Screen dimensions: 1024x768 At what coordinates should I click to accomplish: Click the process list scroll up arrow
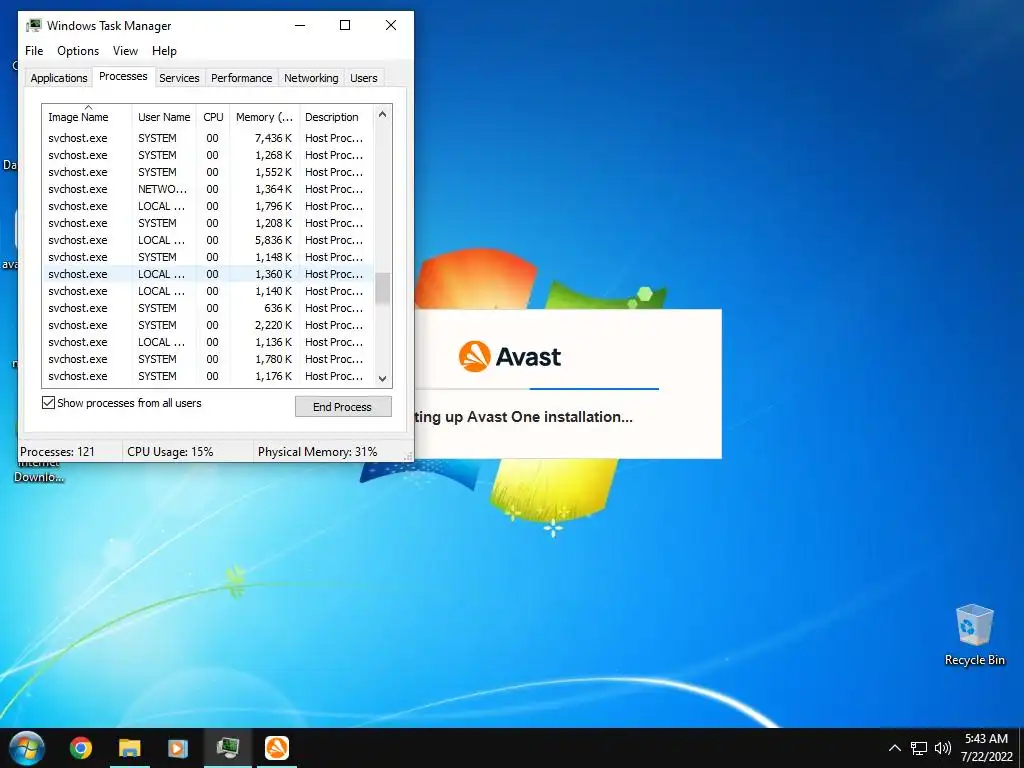(383, 114)
